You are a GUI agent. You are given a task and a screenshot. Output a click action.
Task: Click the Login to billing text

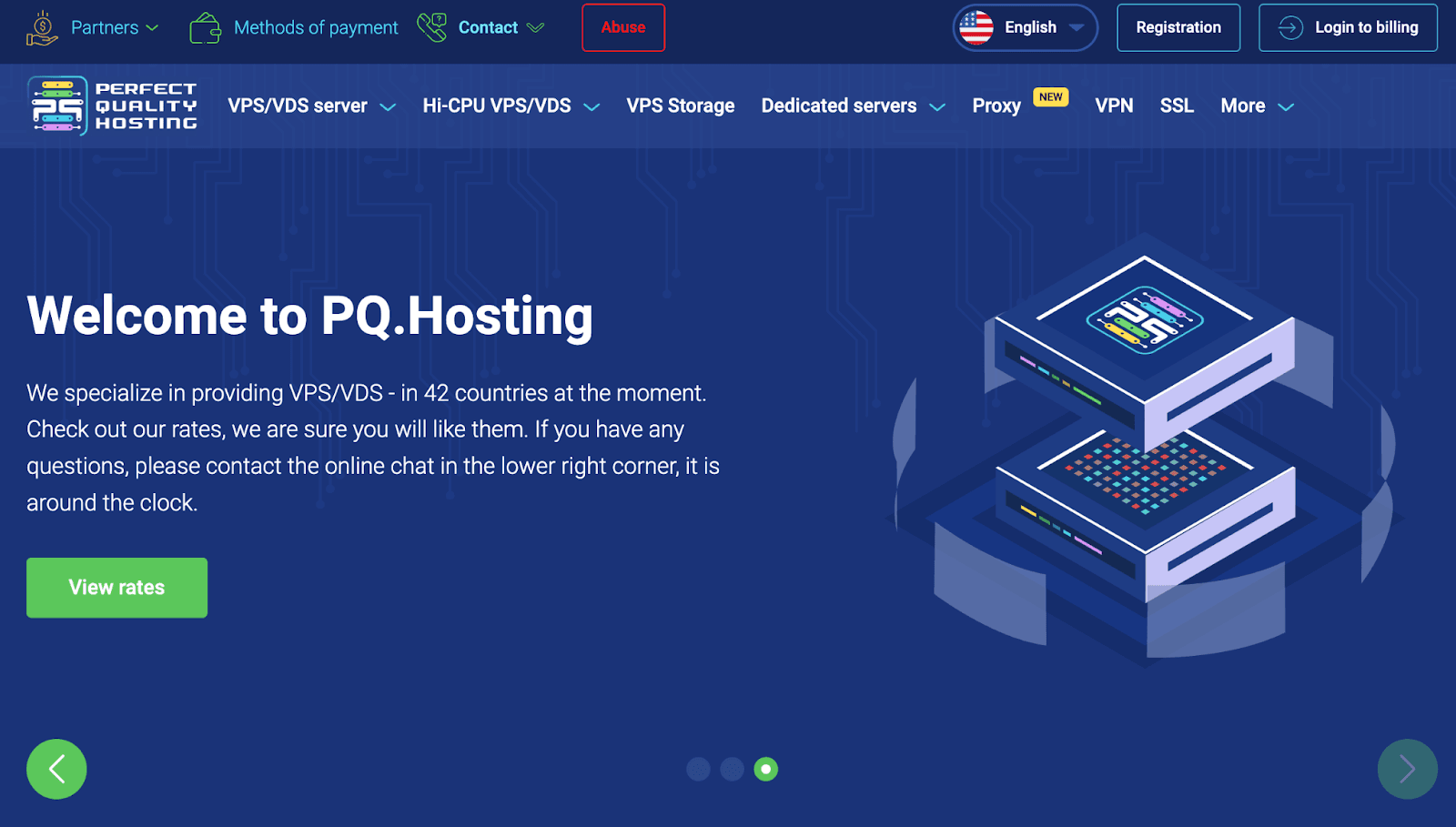tap(1366, 27)
